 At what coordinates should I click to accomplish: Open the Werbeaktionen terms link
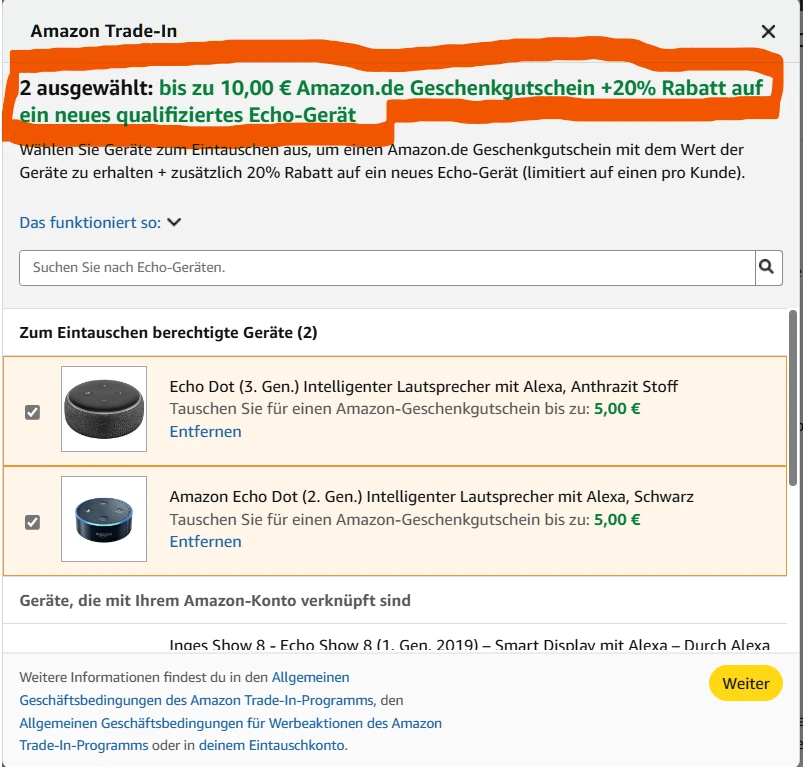pos(230,723)
